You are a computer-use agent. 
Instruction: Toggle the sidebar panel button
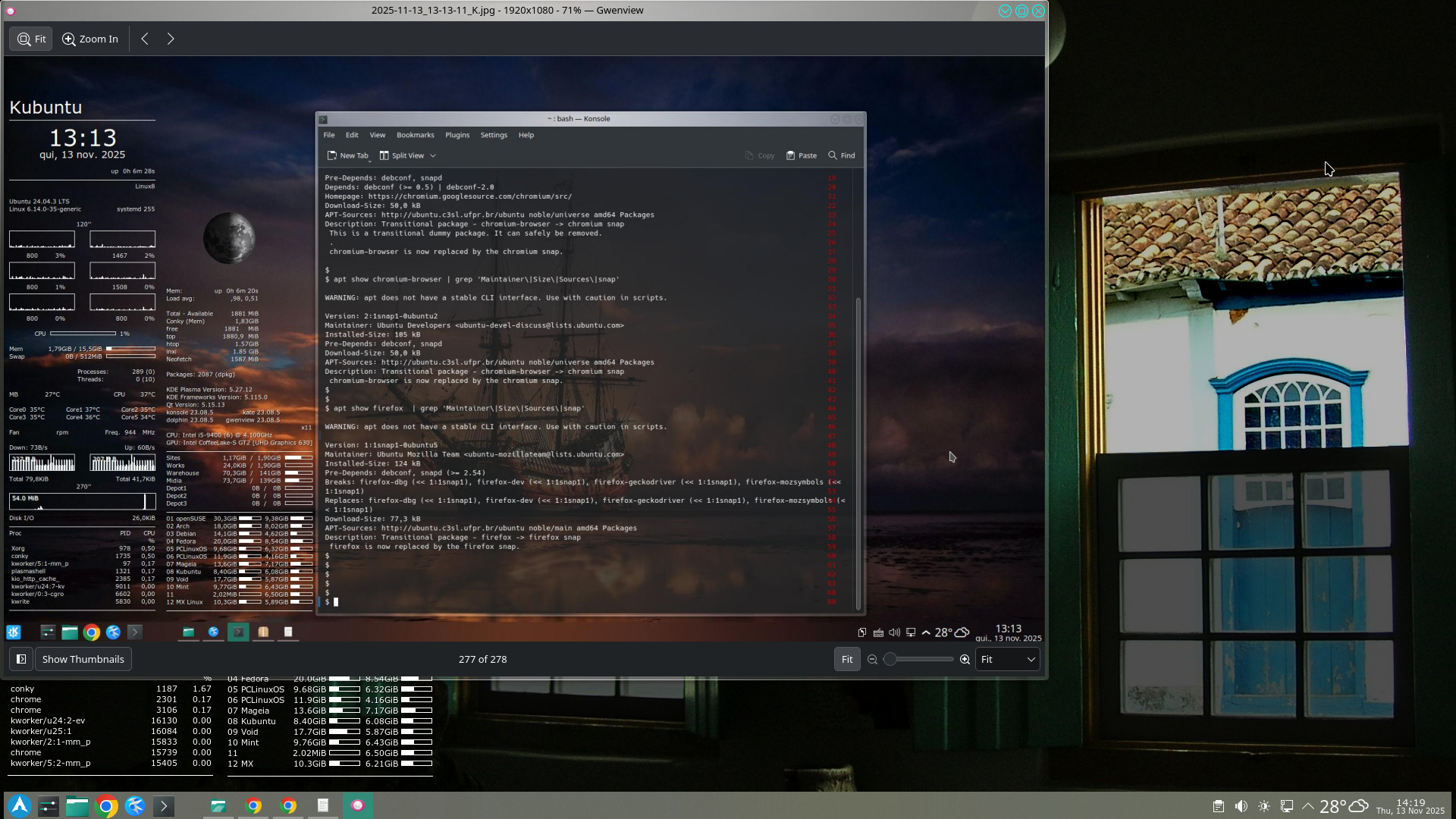click(x=21, y=660)
